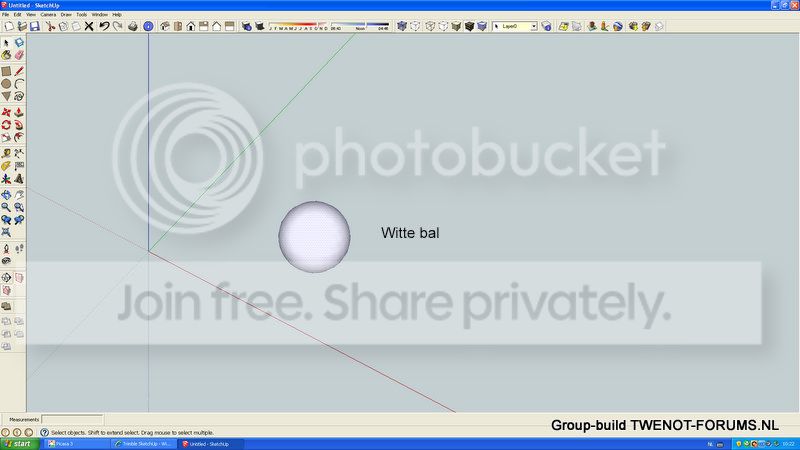Select the Eraser tool
Viewport: 800px width, 450px height.
pyautogui.click(x=19, y=55)
